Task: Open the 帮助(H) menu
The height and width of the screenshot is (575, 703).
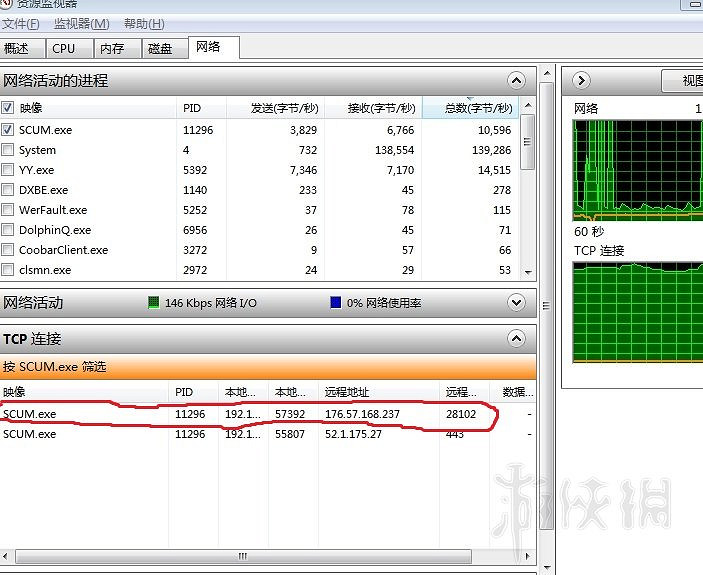Action: tap(144, 24)
